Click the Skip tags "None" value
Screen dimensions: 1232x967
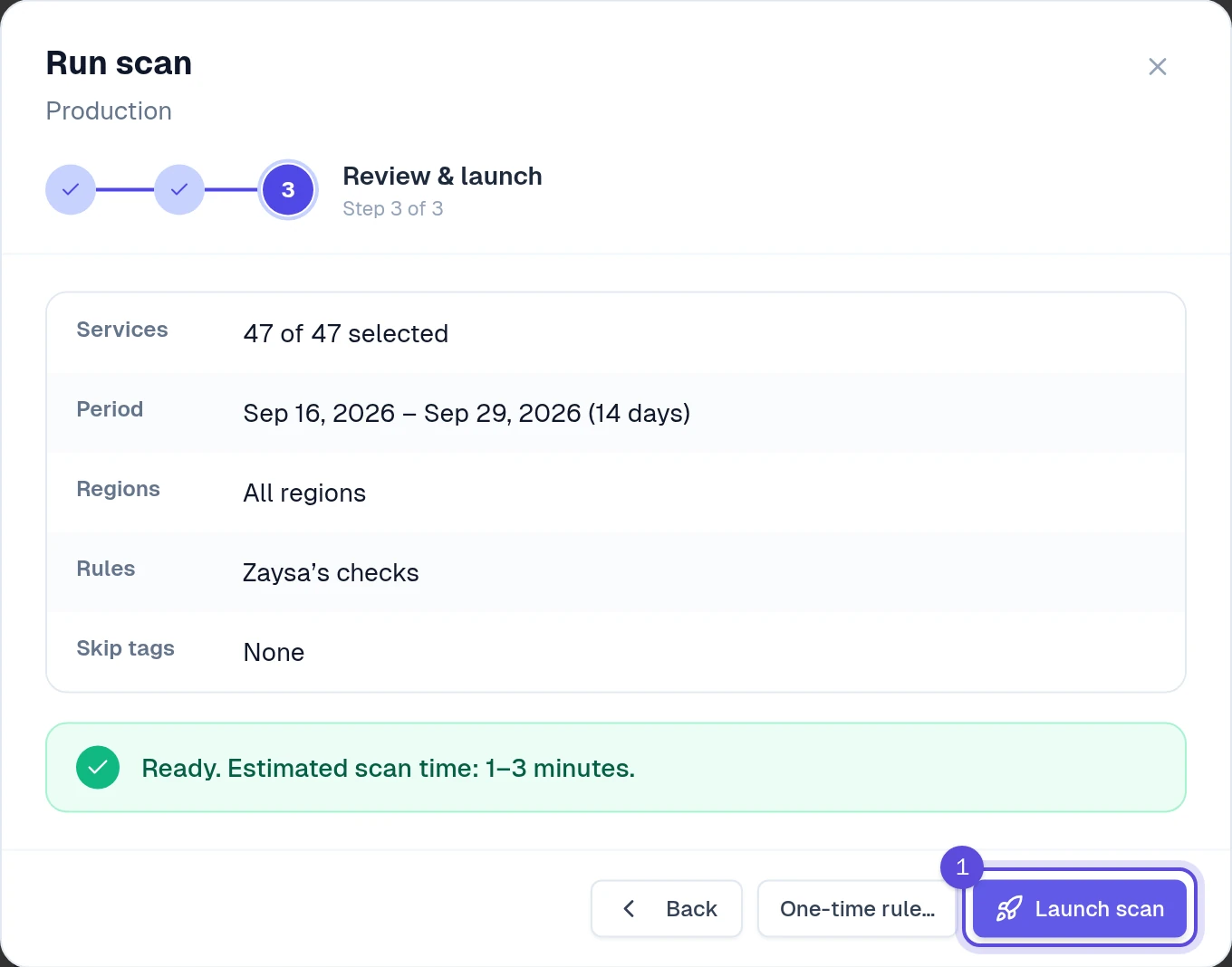tap(274, 652)
